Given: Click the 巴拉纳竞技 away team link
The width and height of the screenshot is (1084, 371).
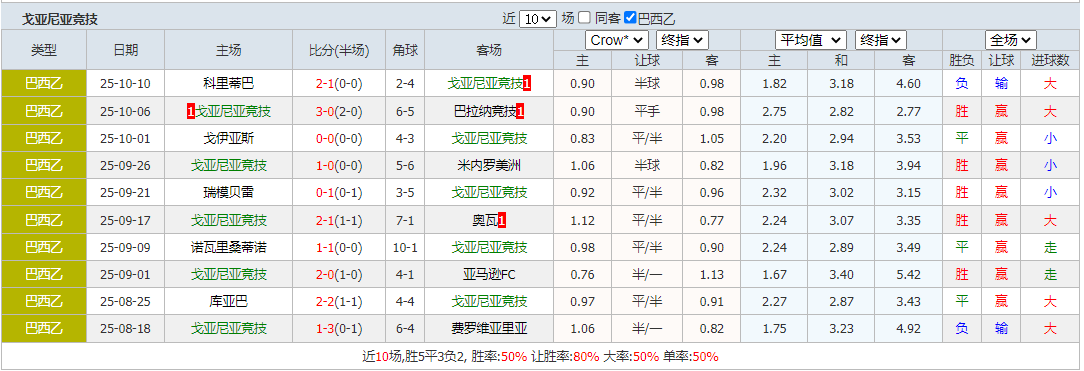Looking at the screenshot, I should tap(485, 111).
